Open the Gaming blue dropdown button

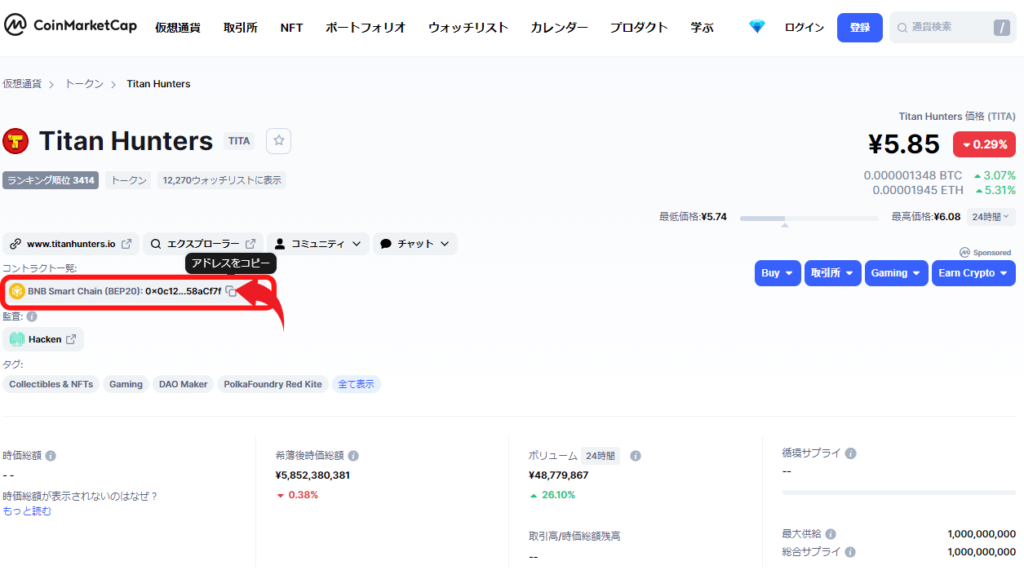tap(896, 273)
